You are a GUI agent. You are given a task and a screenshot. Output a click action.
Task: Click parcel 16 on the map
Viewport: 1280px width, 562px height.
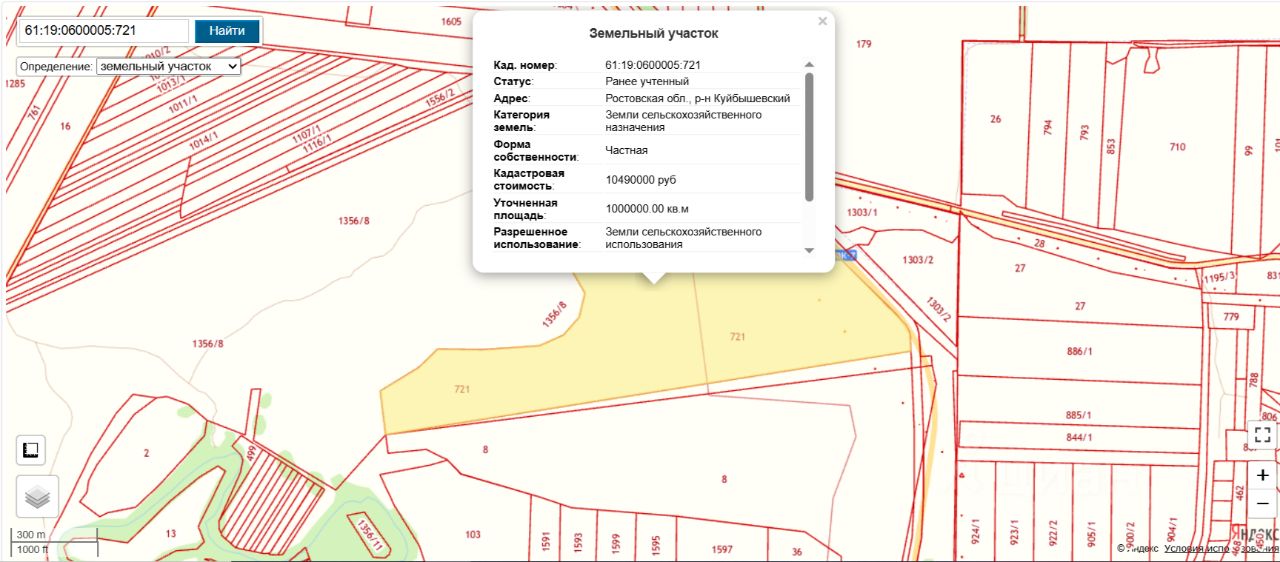[65, 126]
